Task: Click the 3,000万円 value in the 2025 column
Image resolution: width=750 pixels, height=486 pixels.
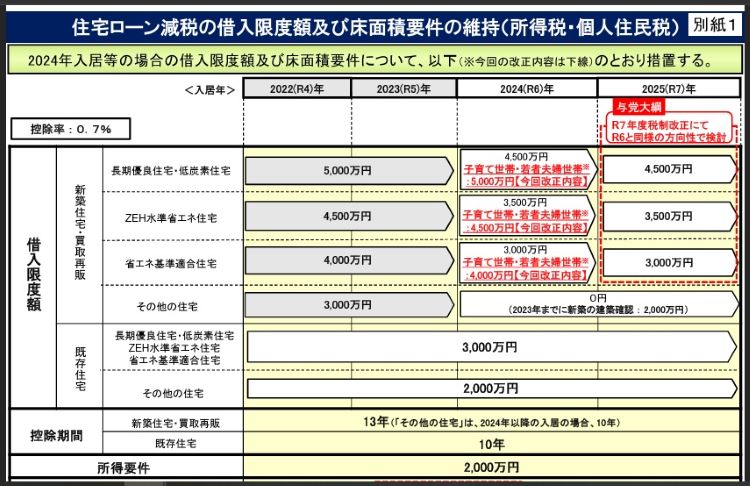Action: pos(669,263)
